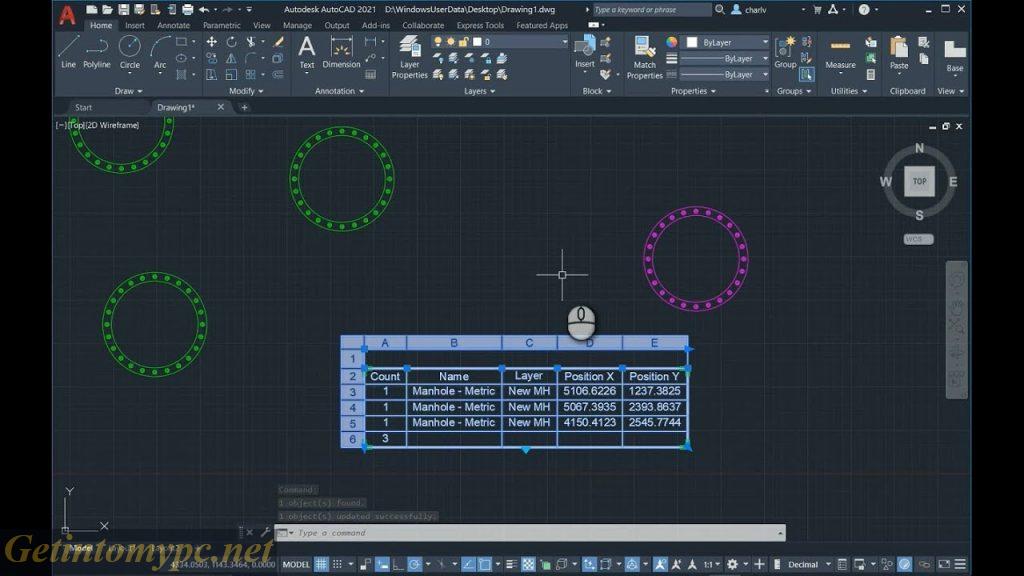Toggle polar tracking in status bar

415,564
